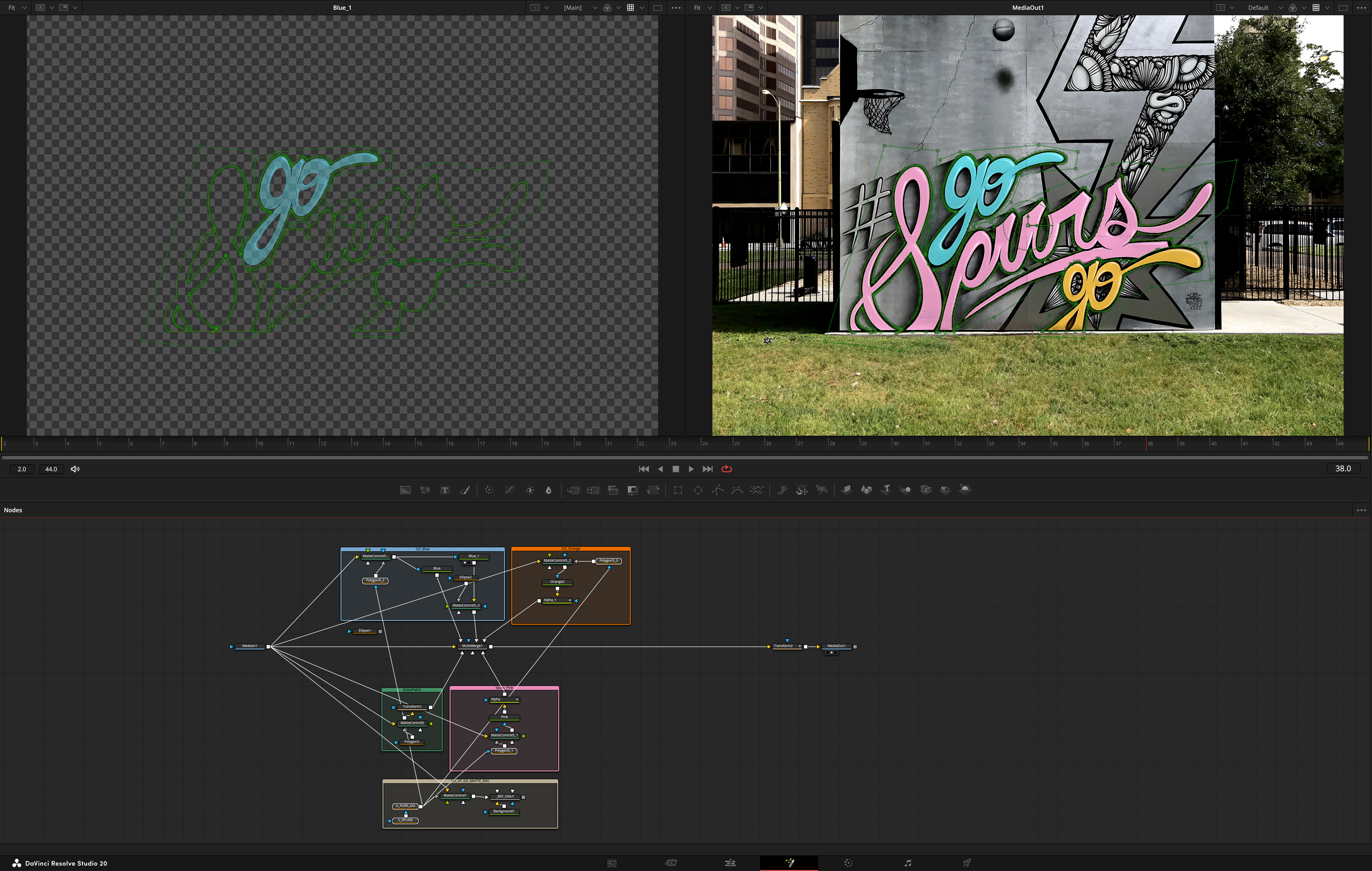
Task: Toggle single viewer mode in Blue_1 viewer
Action: [657, 7]
